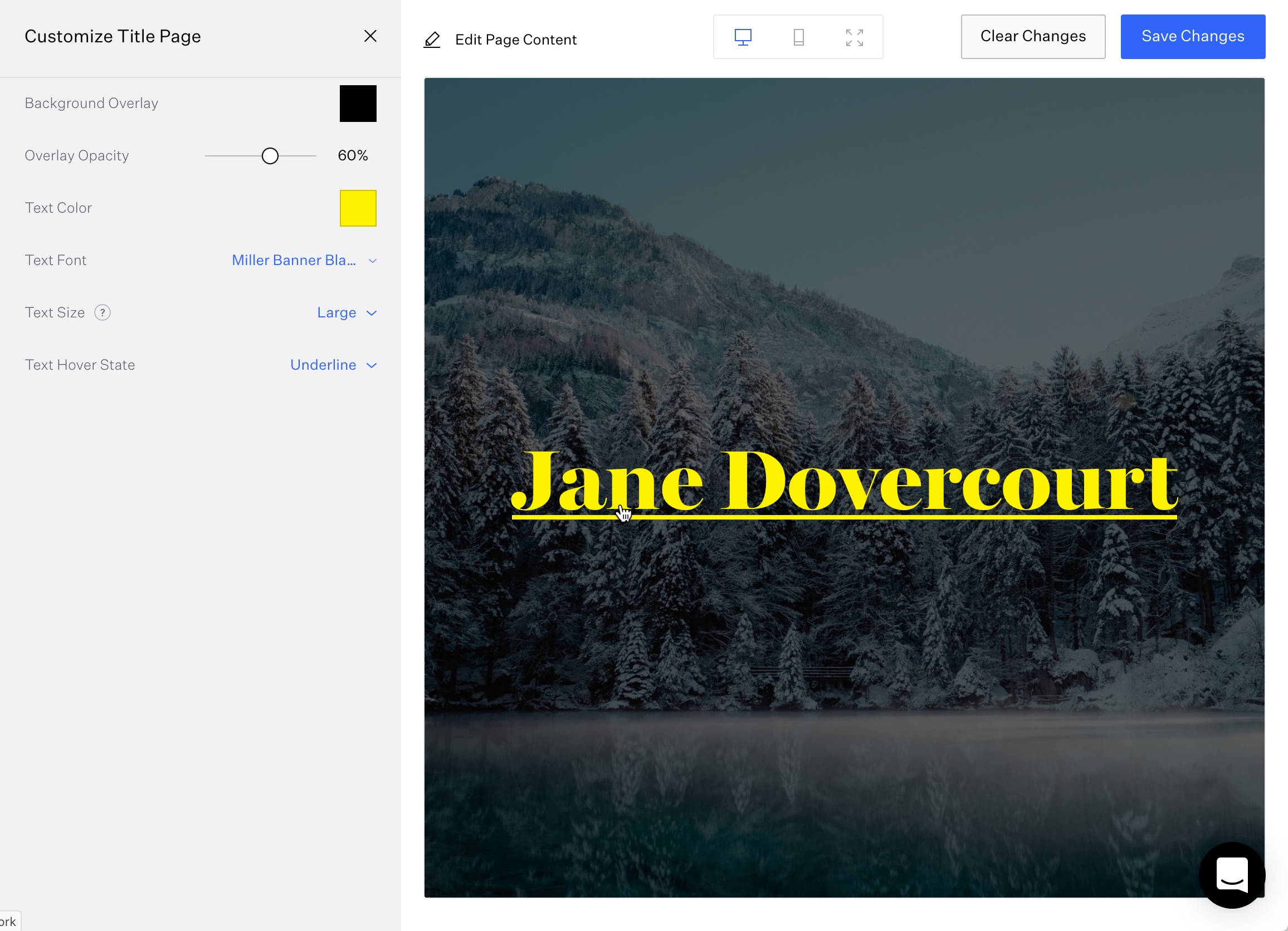Open the Text Color yellow swatch
1288x931 pixels.
[358, 208]
